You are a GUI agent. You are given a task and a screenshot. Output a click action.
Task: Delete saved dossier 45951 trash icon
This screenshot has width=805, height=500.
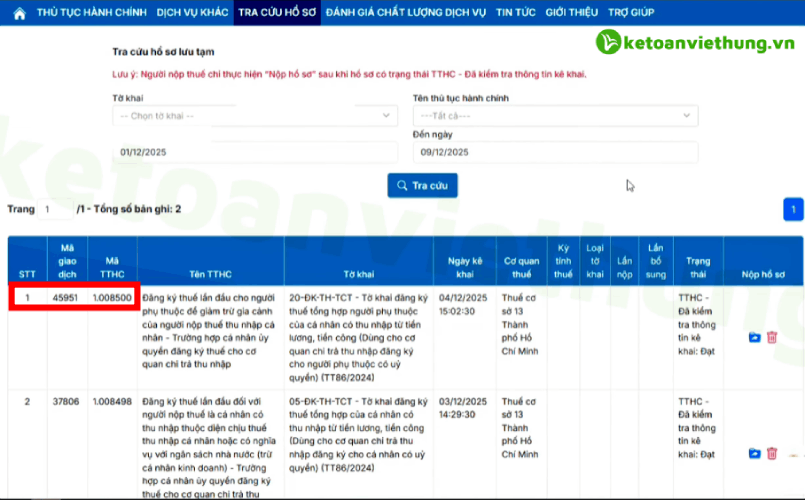(x=772, y=337)
